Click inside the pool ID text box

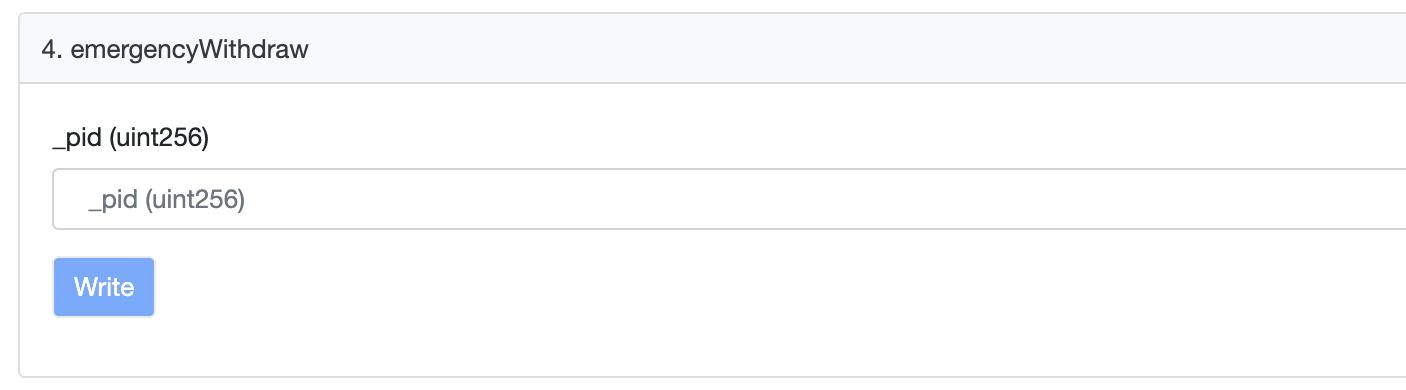pyautogui.click(x=729, y=199)
